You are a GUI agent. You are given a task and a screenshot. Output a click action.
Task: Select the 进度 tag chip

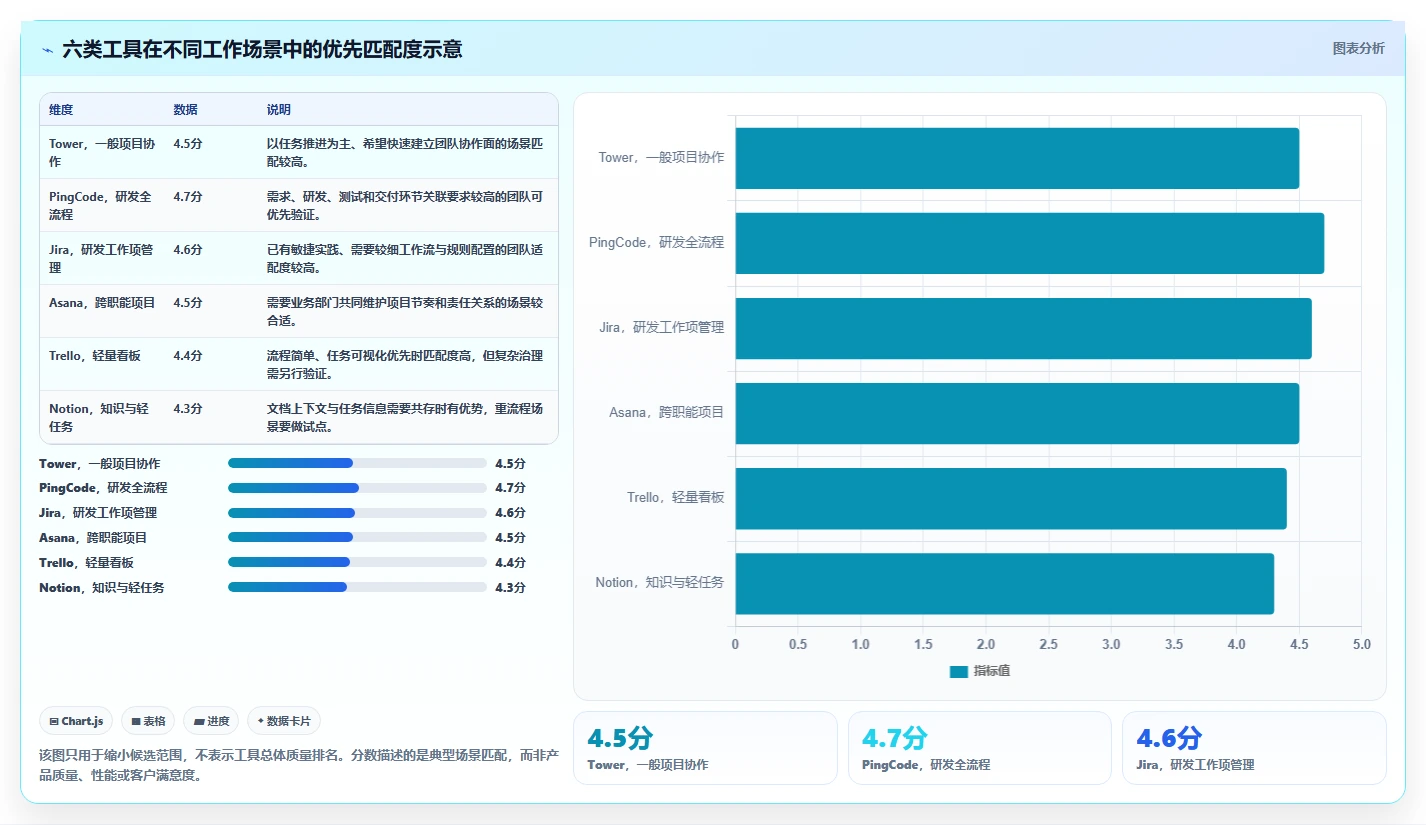tap(211, 721)
